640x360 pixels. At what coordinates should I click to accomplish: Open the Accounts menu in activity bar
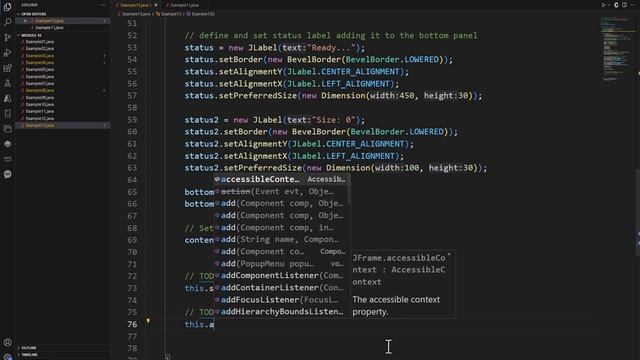7,342
